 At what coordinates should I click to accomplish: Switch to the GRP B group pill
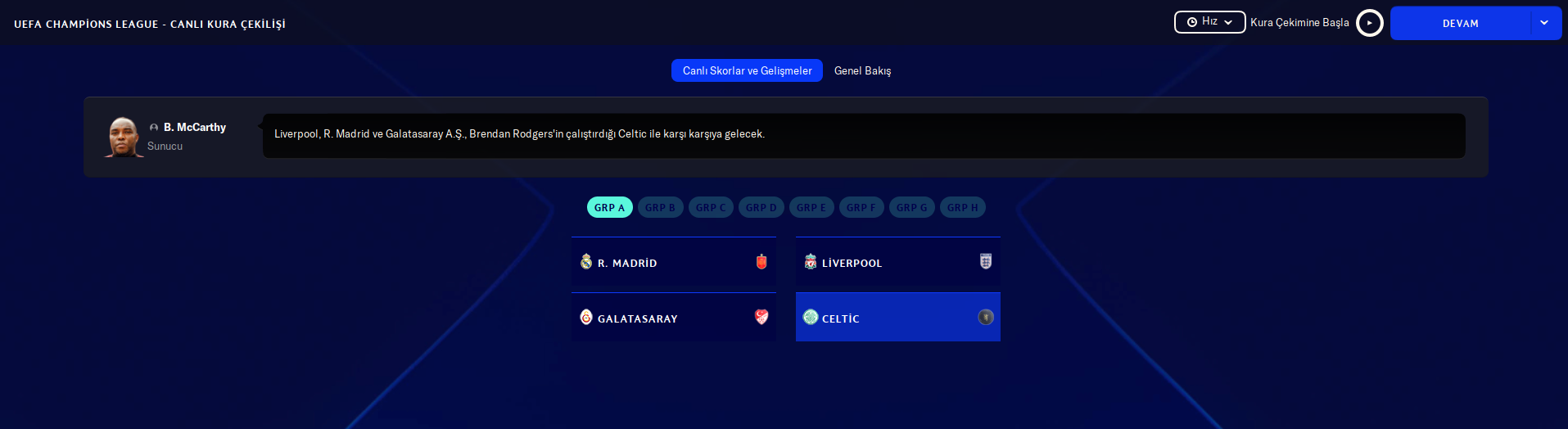[660, 208]
